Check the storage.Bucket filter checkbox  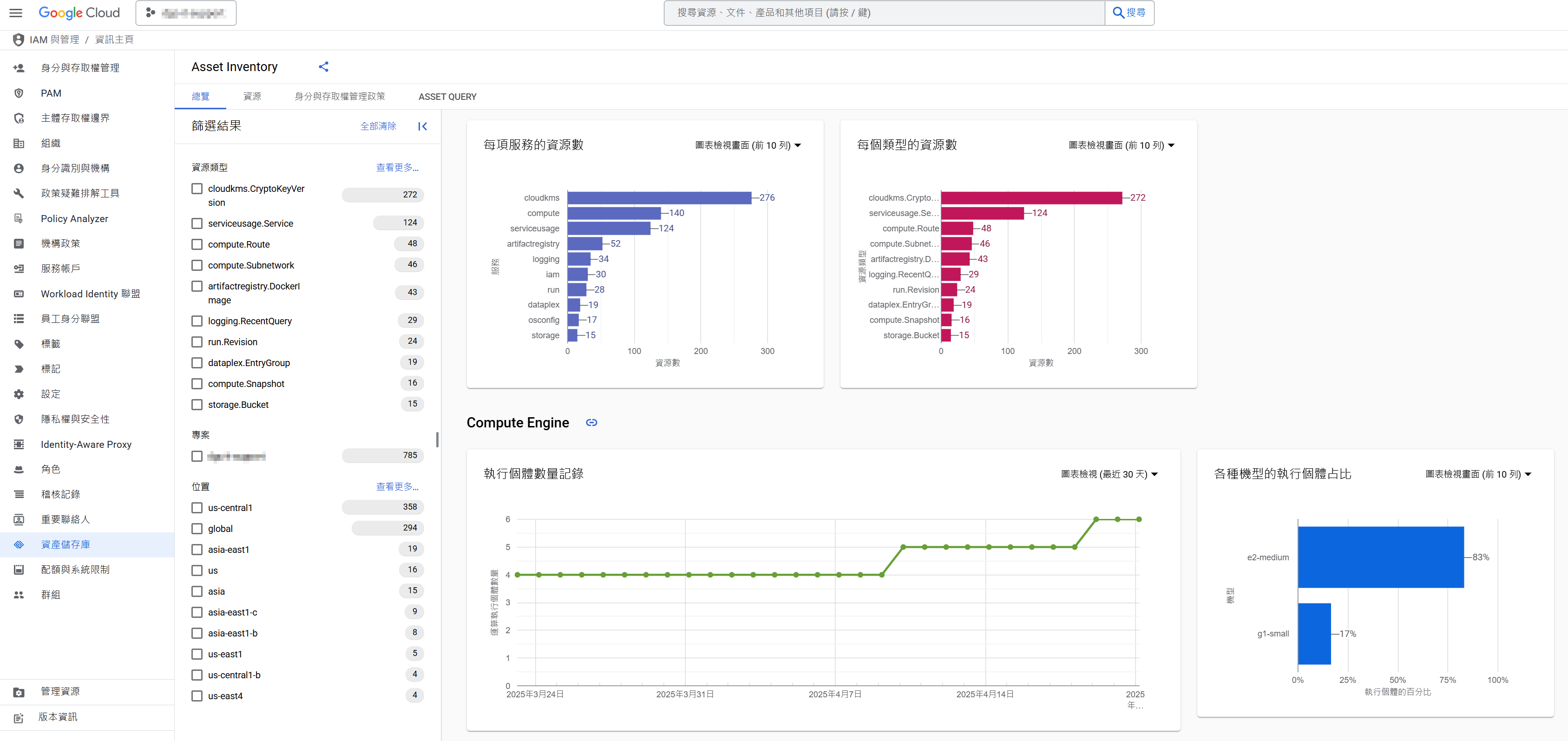[x=197, y=404]
